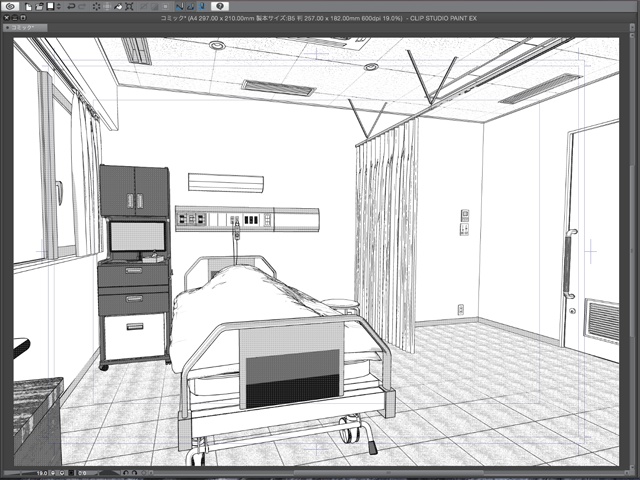
Task: Minimize the canvas window
Action: pos(15,18)
